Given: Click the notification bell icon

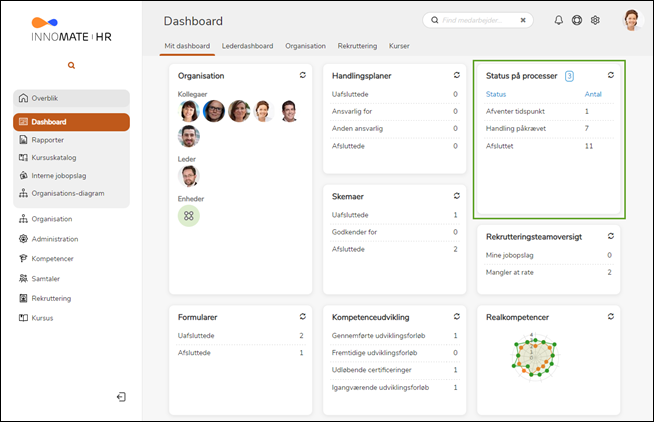Looking at the screenshot, I should coord(559,20).
